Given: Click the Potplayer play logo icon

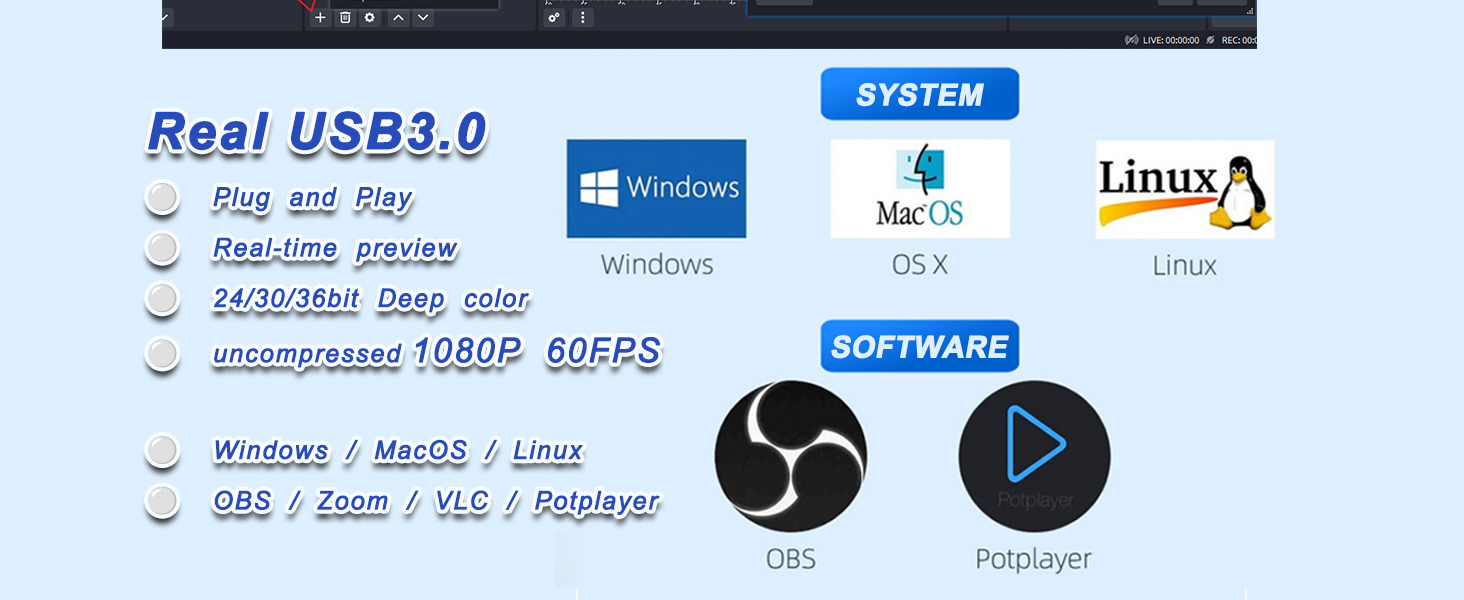Looking at the screenshot, I should 1034,457.
